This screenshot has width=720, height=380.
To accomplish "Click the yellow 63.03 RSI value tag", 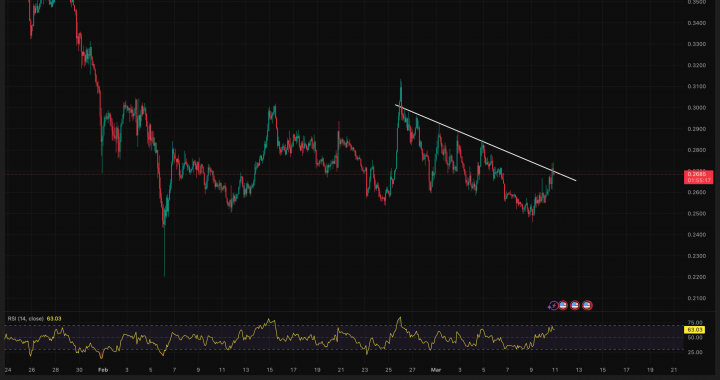I will point(694,330).
